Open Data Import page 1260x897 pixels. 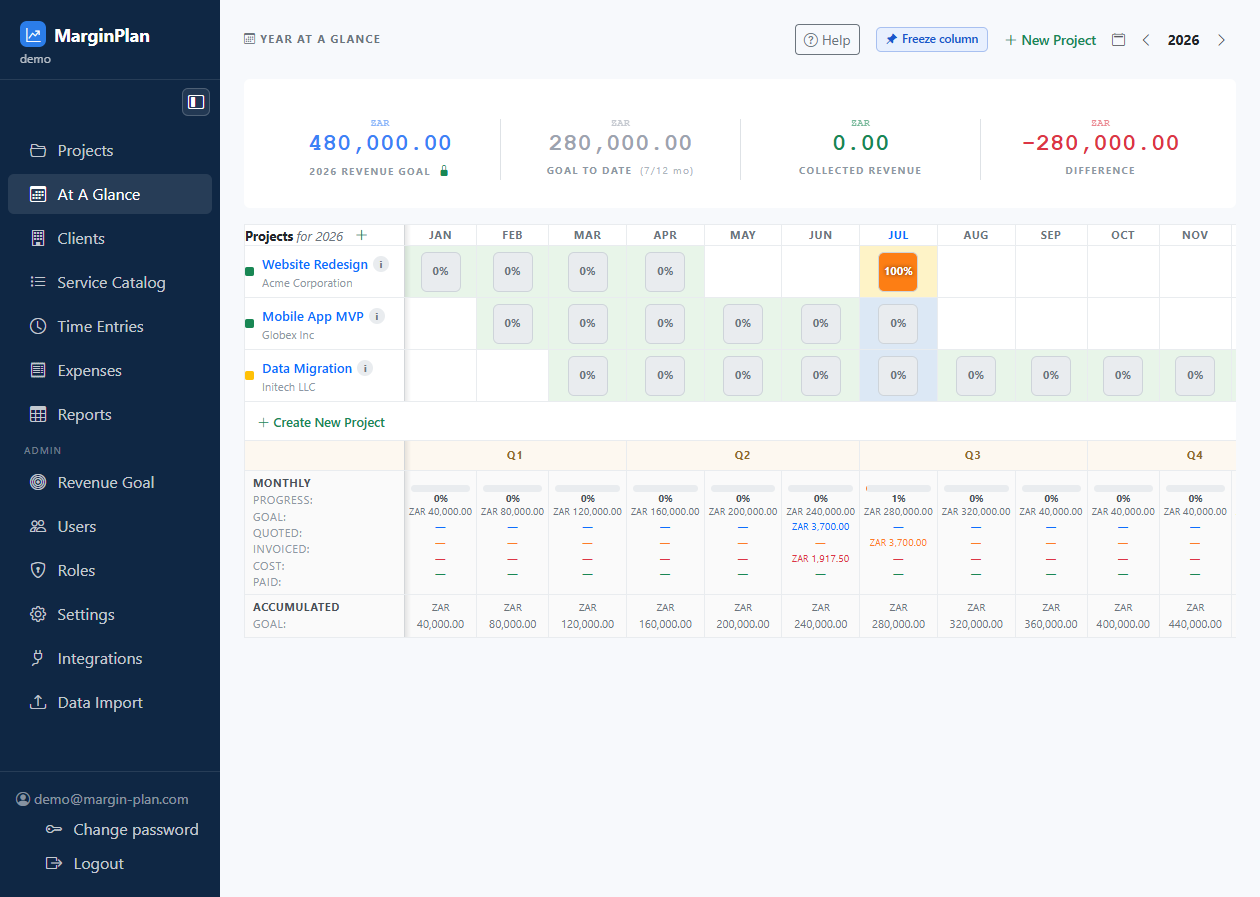(110, 703)
